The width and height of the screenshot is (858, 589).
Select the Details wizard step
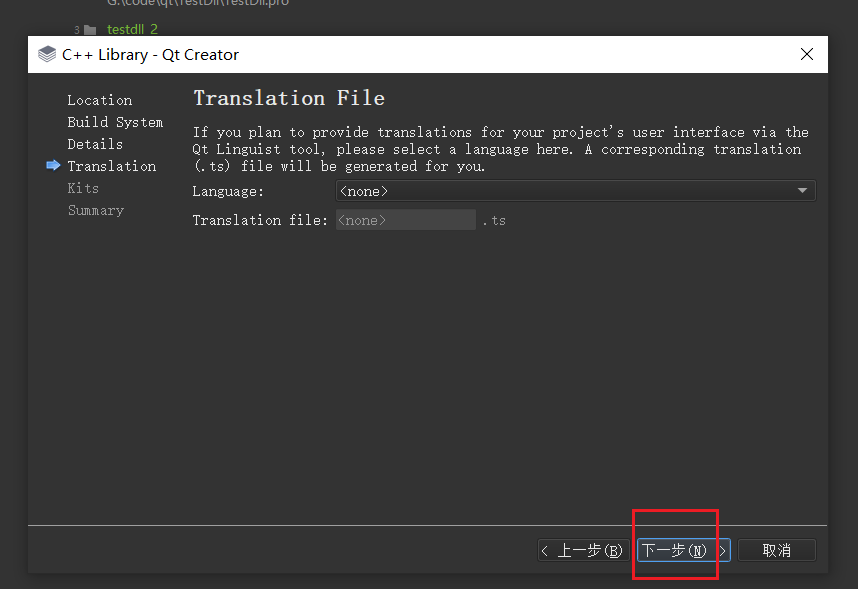coord(95,144)
